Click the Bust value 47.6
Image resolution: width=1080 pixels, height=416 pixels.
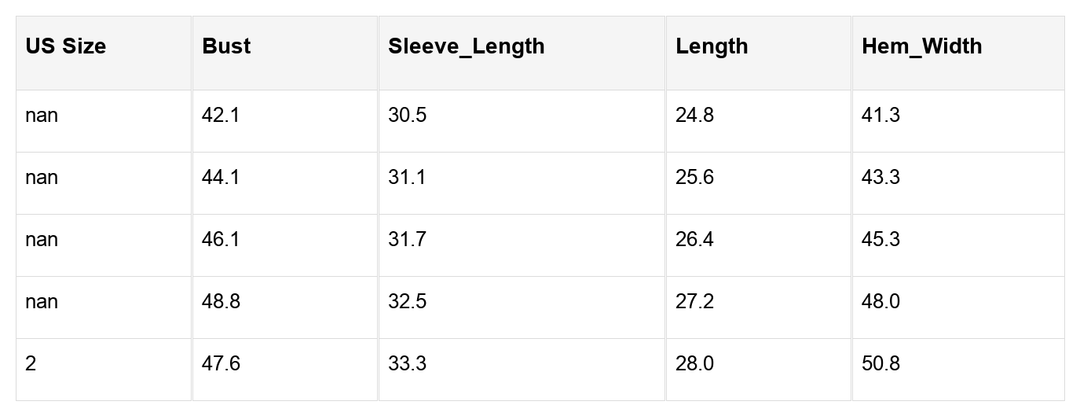coord(221,364)
